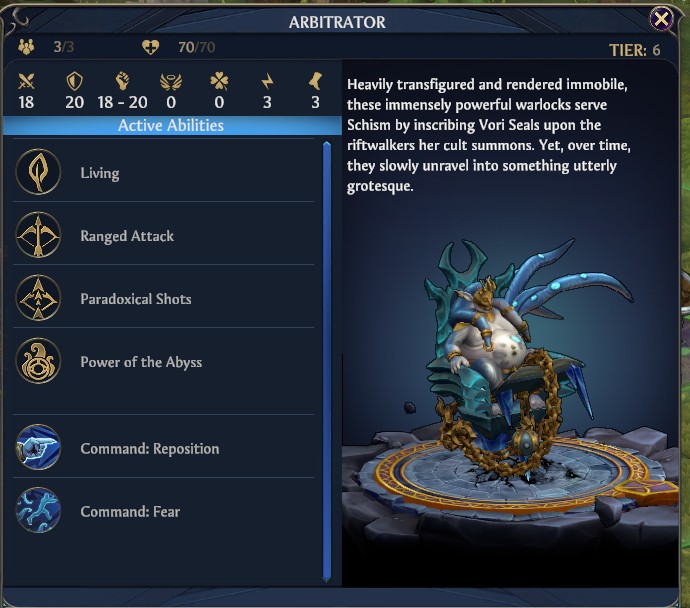
Task: Click the crossed swords attack stat icon
Action: [x=26, y=81]
